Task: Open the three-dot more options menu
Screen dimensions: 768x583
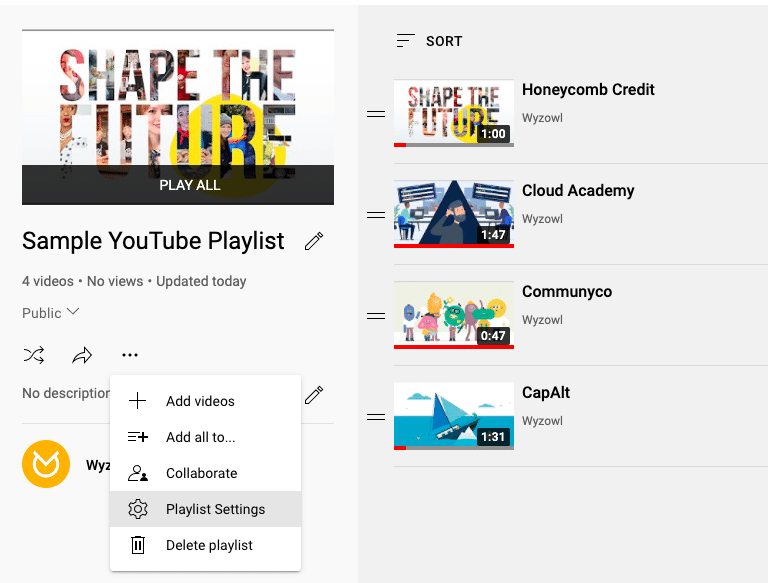Action: click(x=130, y=355)
